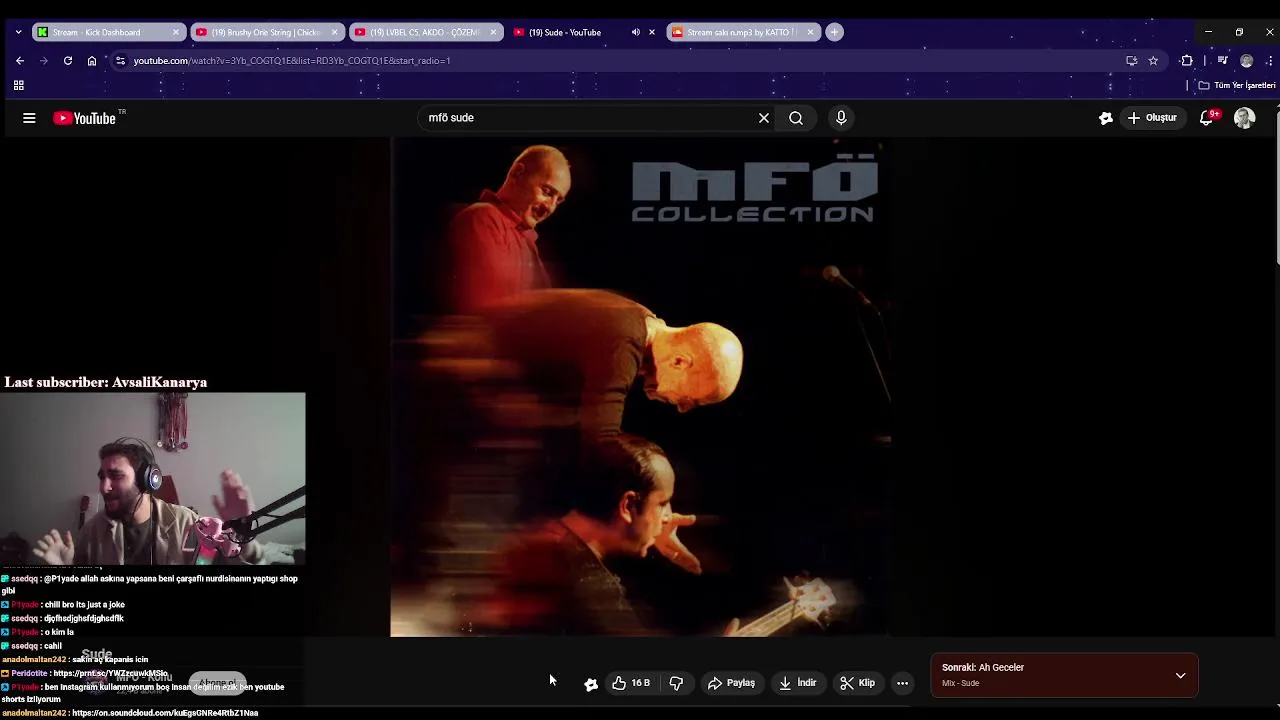Click the soundcloud link in chat
Image resolution: width=1280 pixels, height=720 pixels.
(x=165, y=713)
